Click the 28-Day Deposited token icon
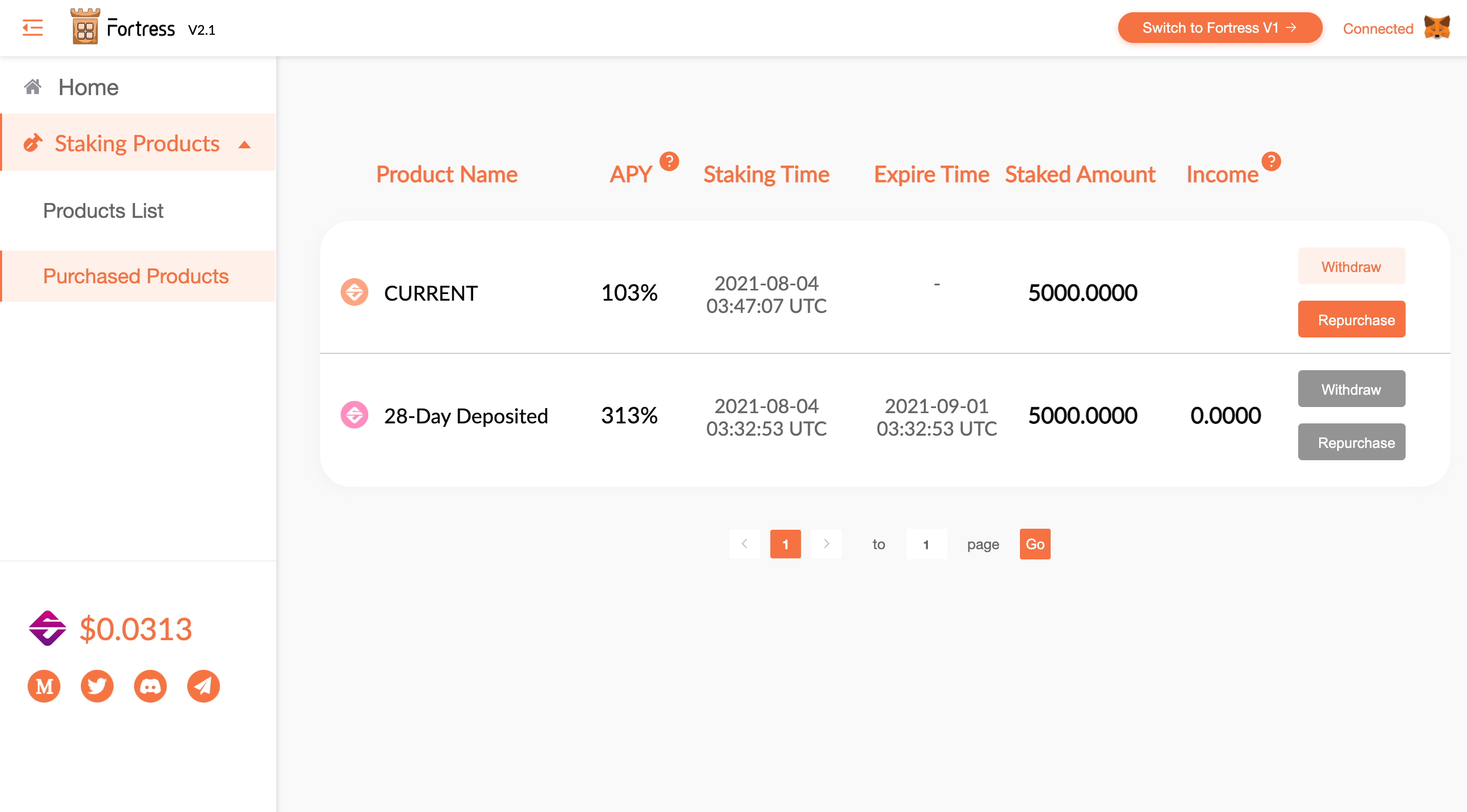This screenshot has height=812, width=1467. [354, 415]
